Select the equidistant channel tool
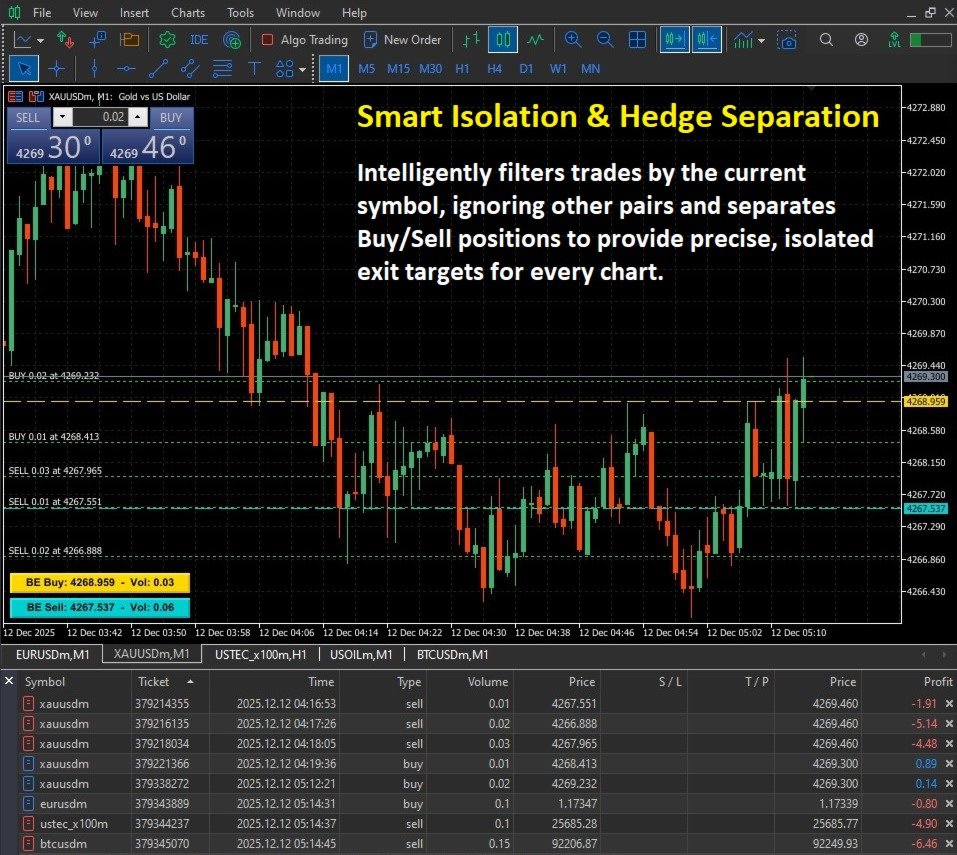 coord(190,69)
